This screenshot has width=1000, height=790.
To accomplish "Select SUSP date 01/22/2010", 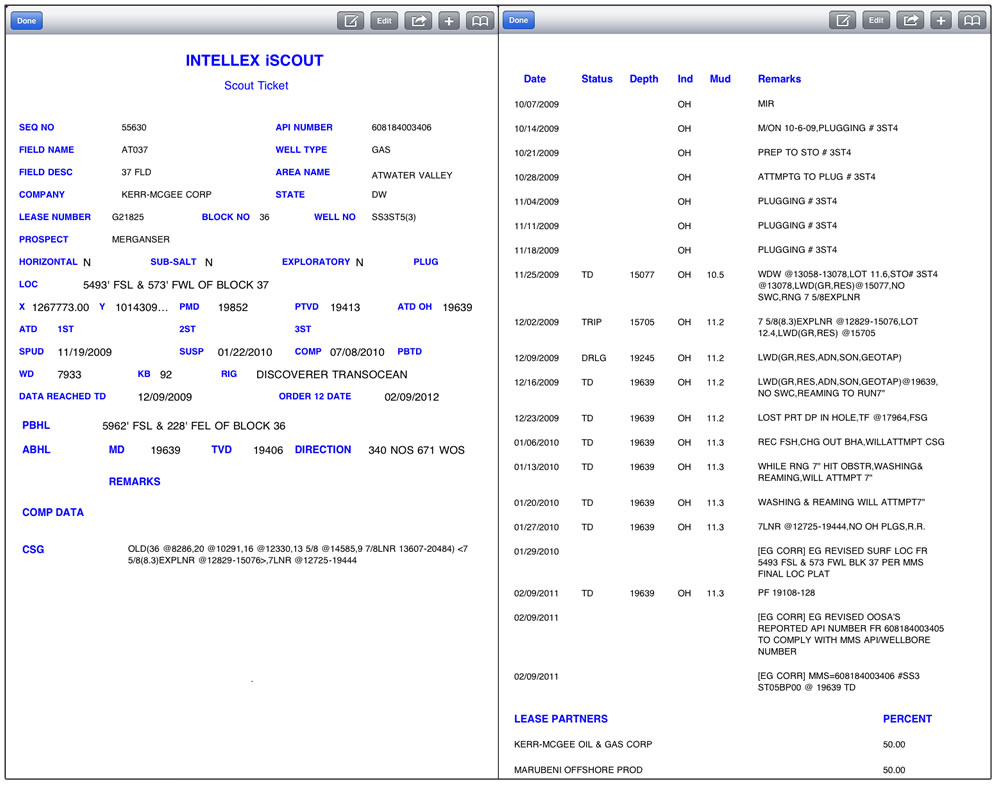I will [245, 352].
